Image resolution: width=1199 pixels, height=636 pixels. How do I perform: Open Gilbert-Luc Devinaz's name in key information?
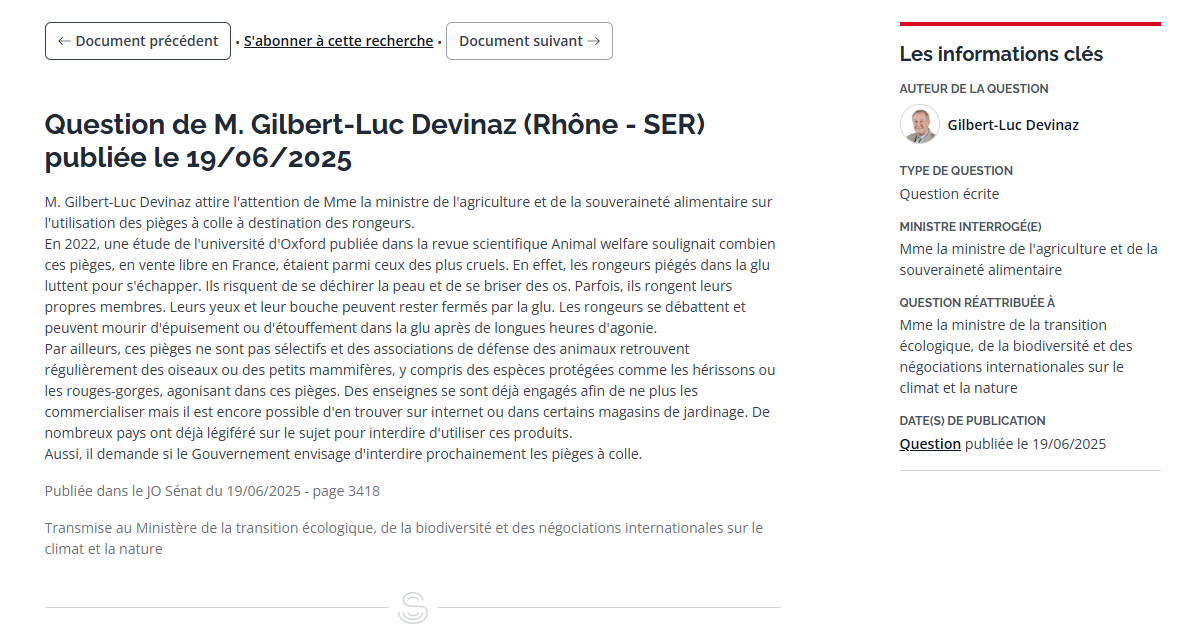pos(1013,125)
